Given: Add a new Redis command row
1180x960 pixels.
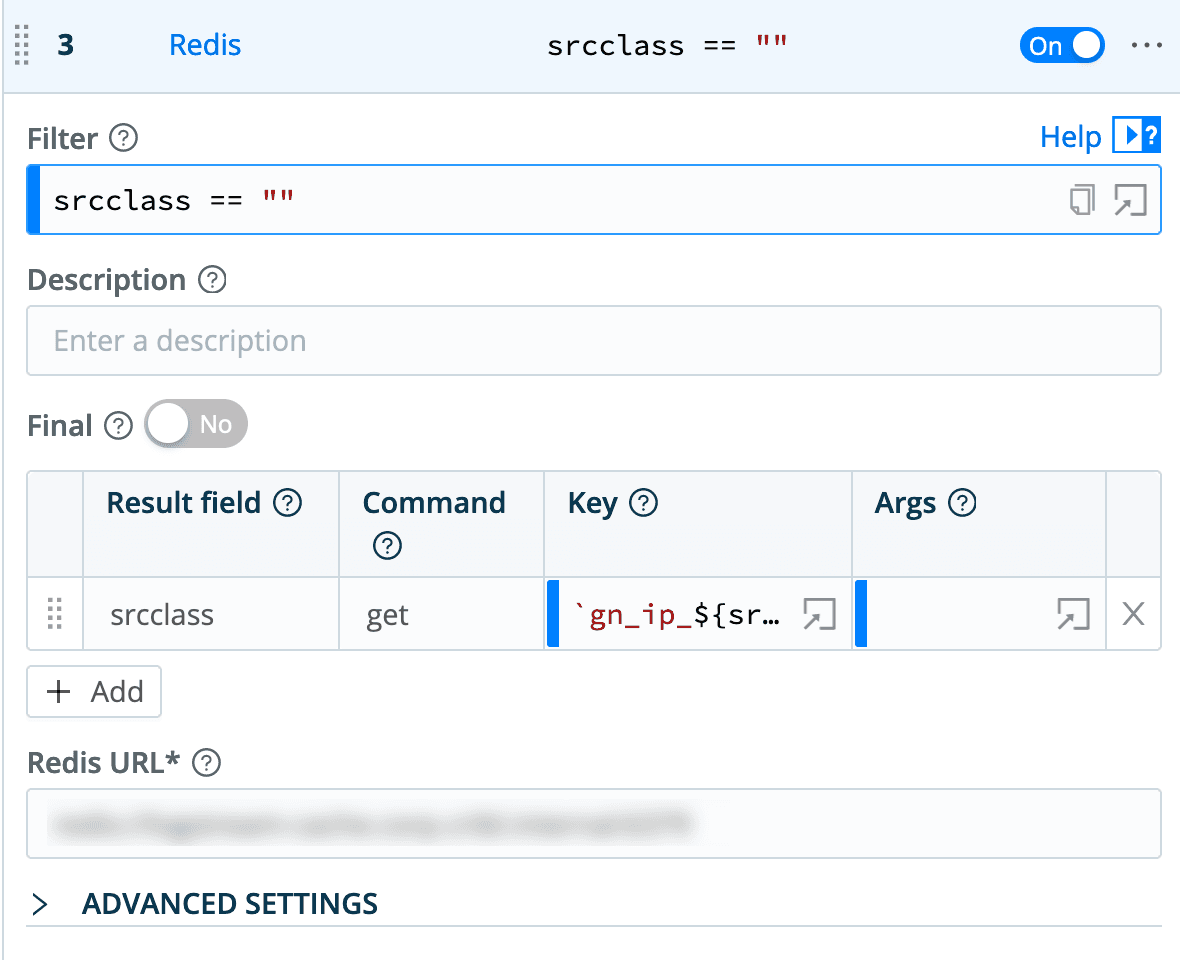Looking at the screenshot, I should [93, 691].
